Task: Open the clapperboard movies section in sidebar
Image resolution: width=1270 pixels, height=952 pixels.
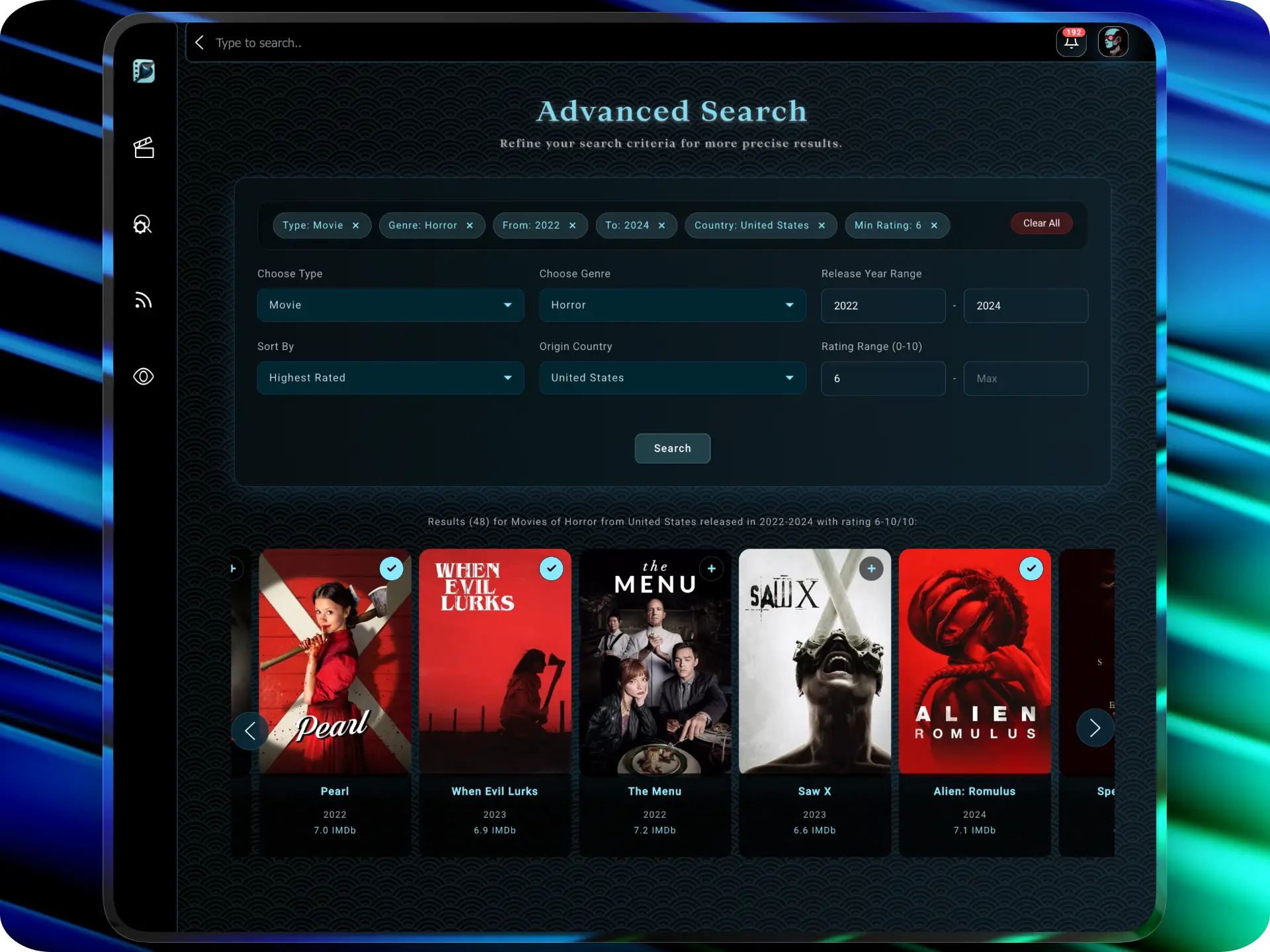Action: click(144, 147)
